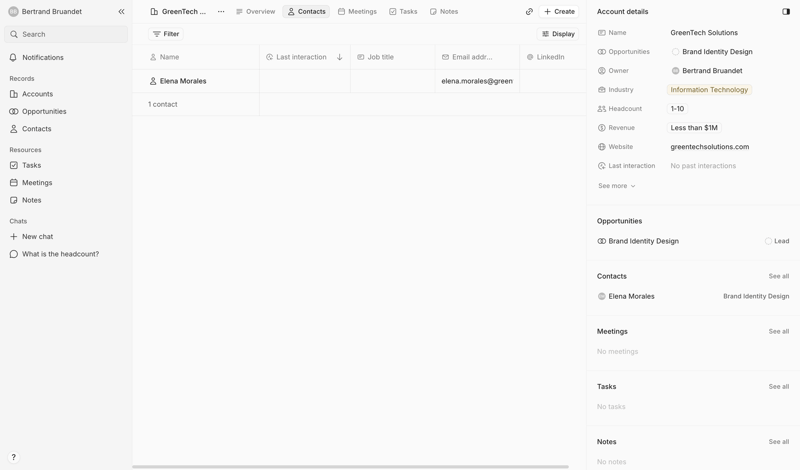Click the Lead stage status
800x470 pixels.
coord(777,241)
